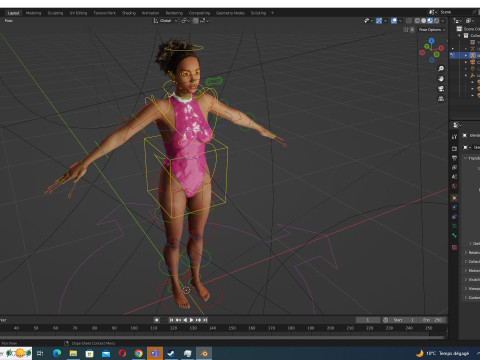The height and width of the screenshot is (360, 480).
Task: Open the World properties tab
Action: (454, 186)
